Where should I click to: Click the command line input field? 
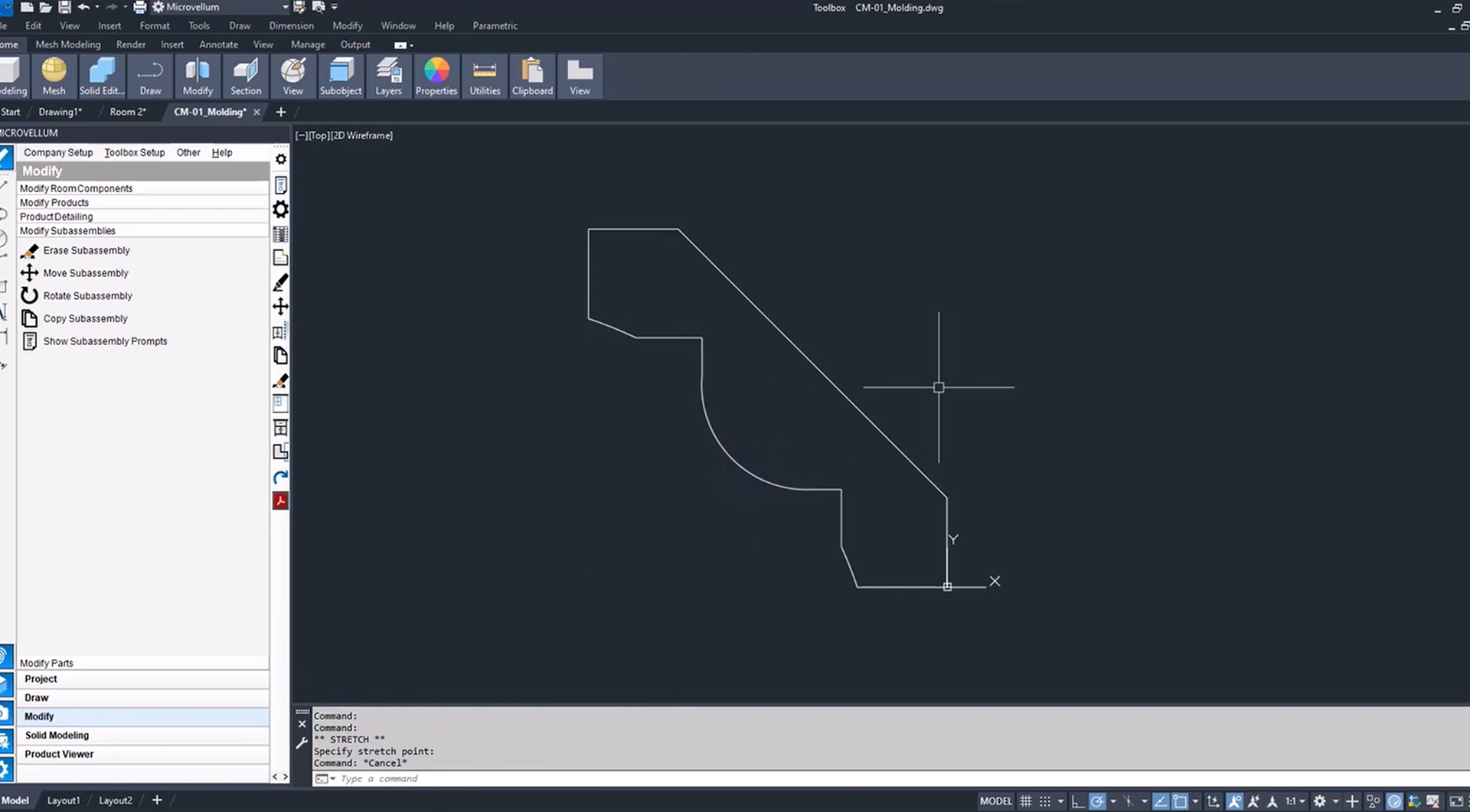click(689, 778)
